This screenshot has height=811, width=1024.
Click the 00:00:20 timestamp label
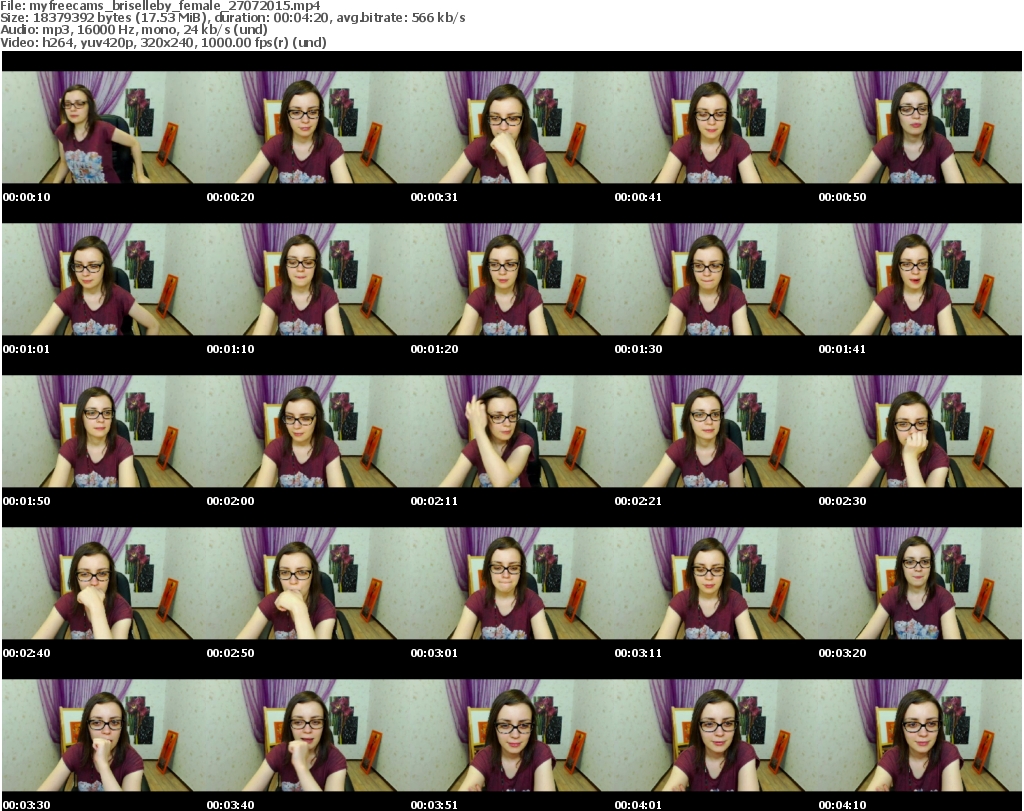pos(231,197)
